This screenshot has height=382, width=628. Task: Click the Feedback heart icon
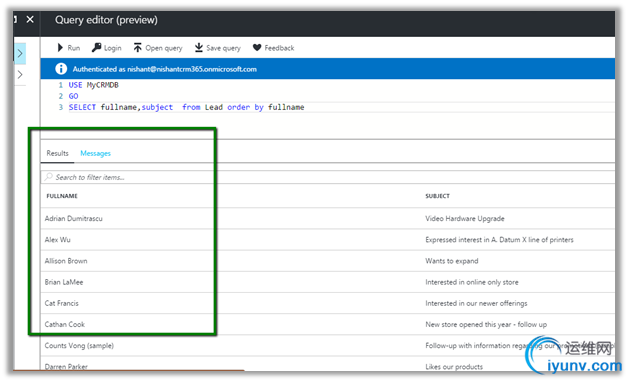click(257, 48)
